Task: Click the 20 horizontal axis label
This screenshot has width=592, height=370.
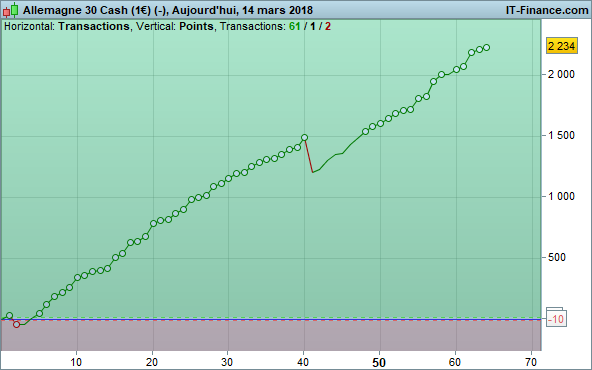Action: point(152,362)
